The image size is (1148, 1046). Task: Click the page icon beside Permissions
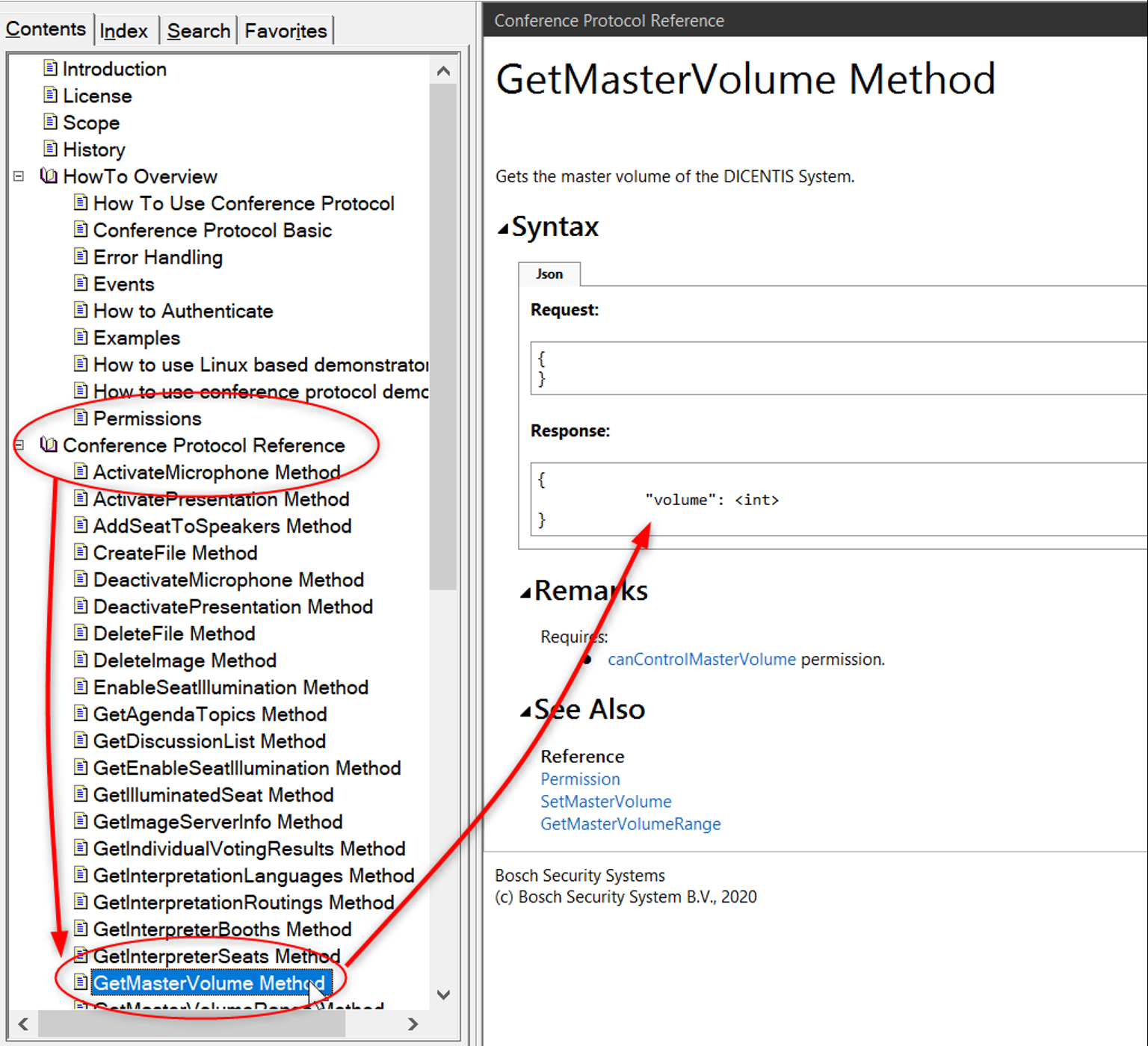coord(81,418)
